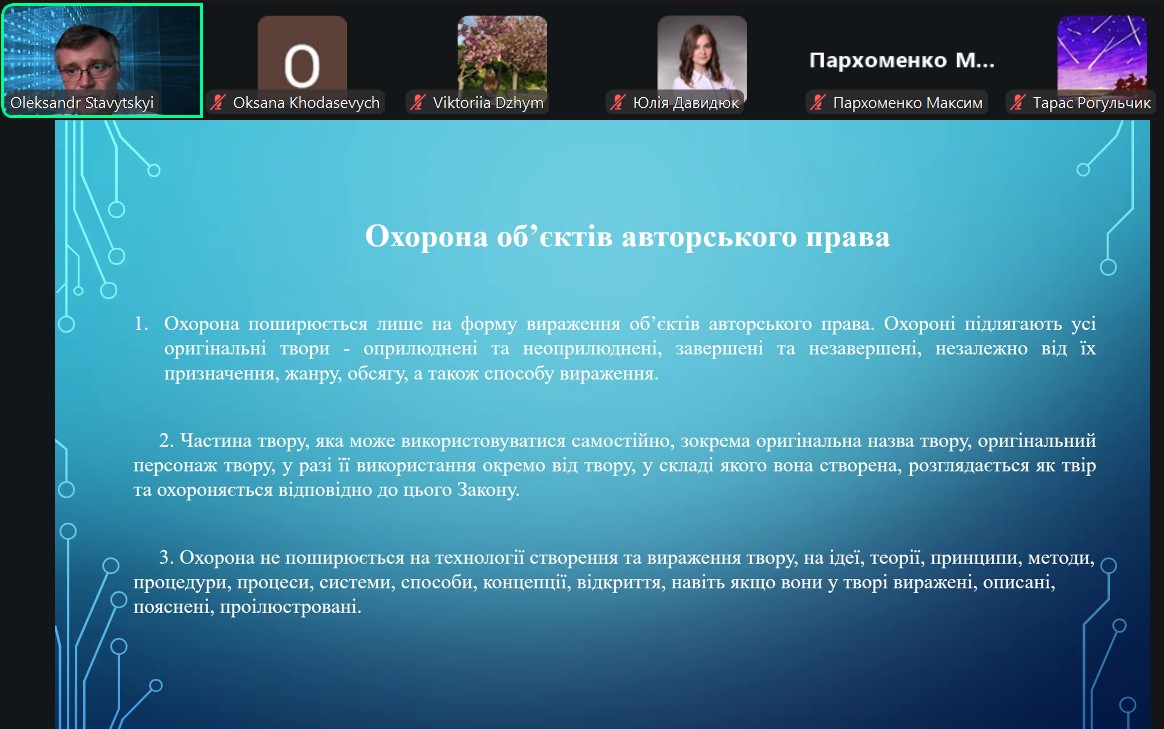Click the Oleksandr Stavytskyi name label

(x=82, y=102)
